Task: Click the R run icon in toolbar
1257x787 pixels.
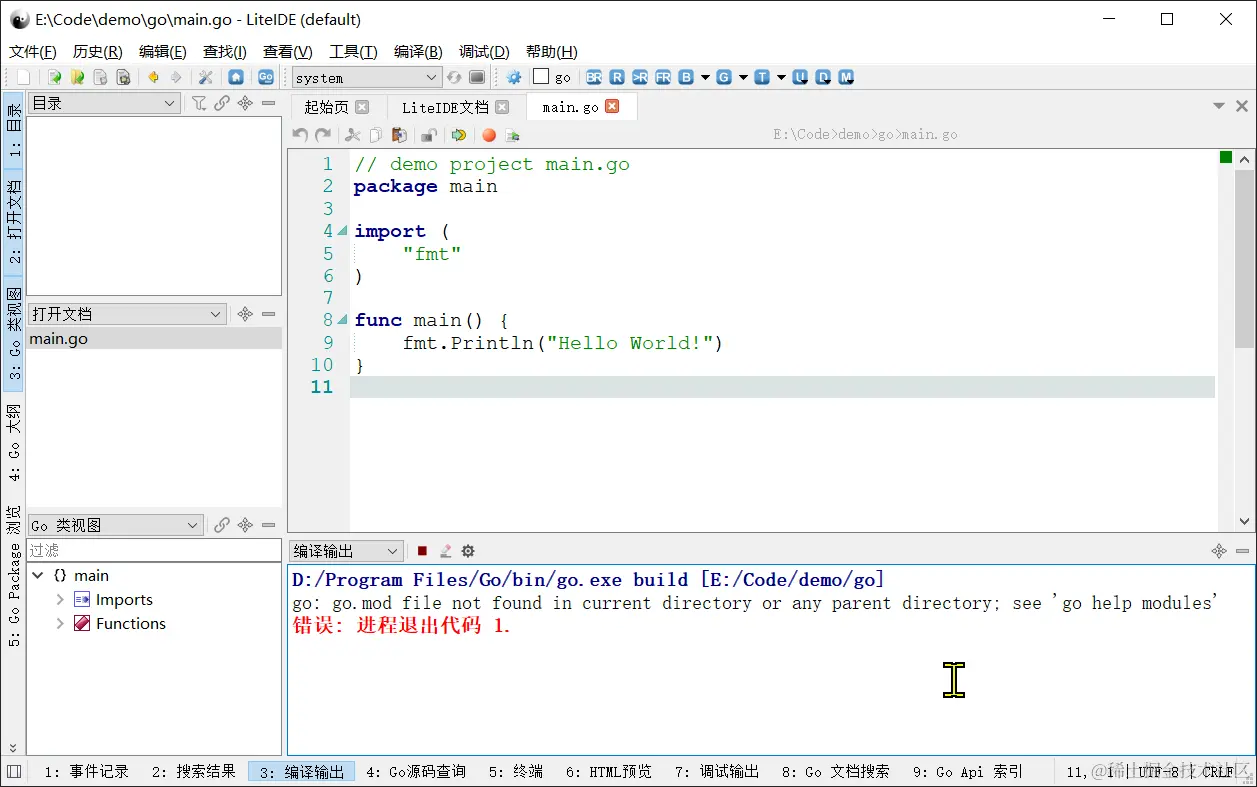Action: coord(617,77)
